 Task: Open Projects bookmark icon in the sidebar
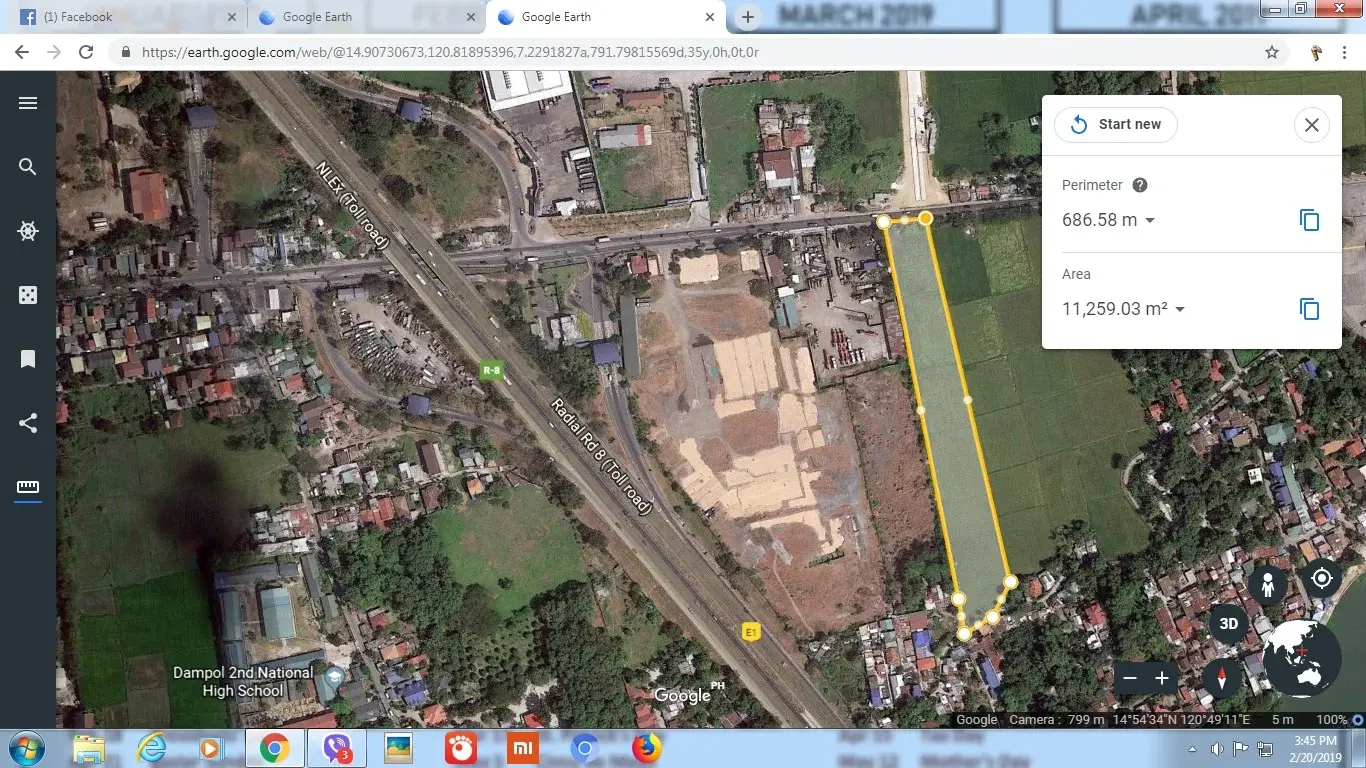point(28,359)
